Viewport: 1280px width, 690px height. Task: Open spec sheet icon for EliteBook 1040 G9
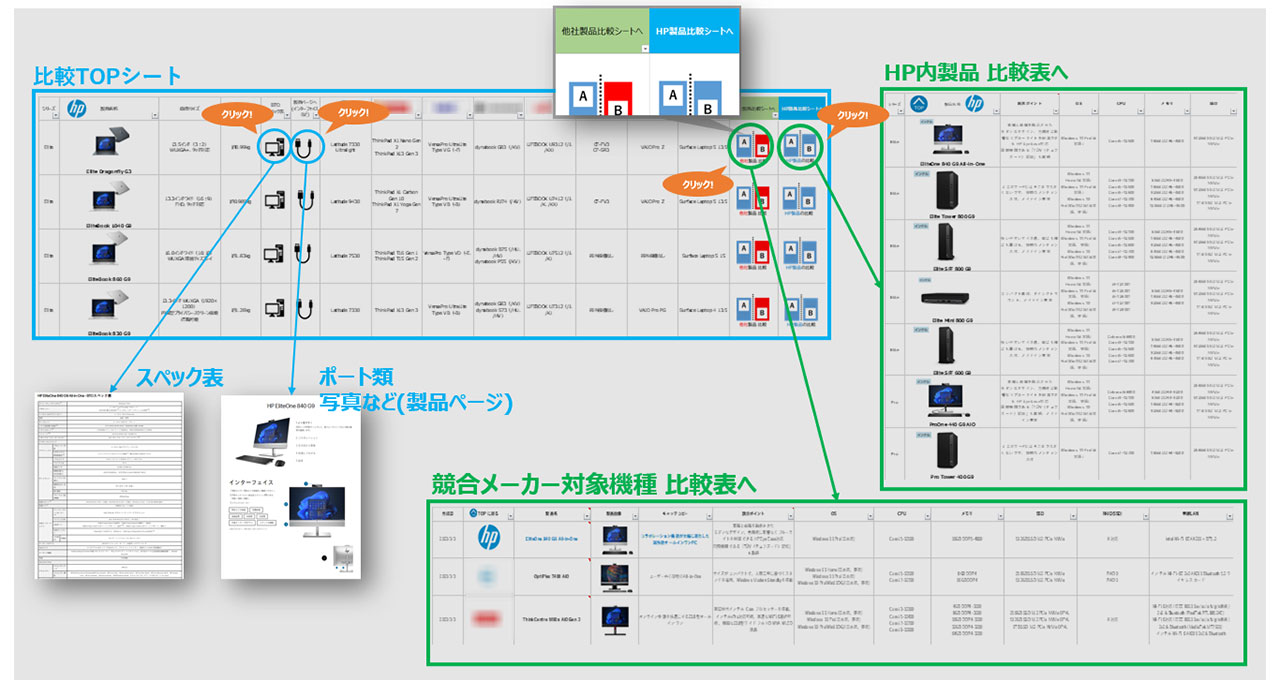274,202
